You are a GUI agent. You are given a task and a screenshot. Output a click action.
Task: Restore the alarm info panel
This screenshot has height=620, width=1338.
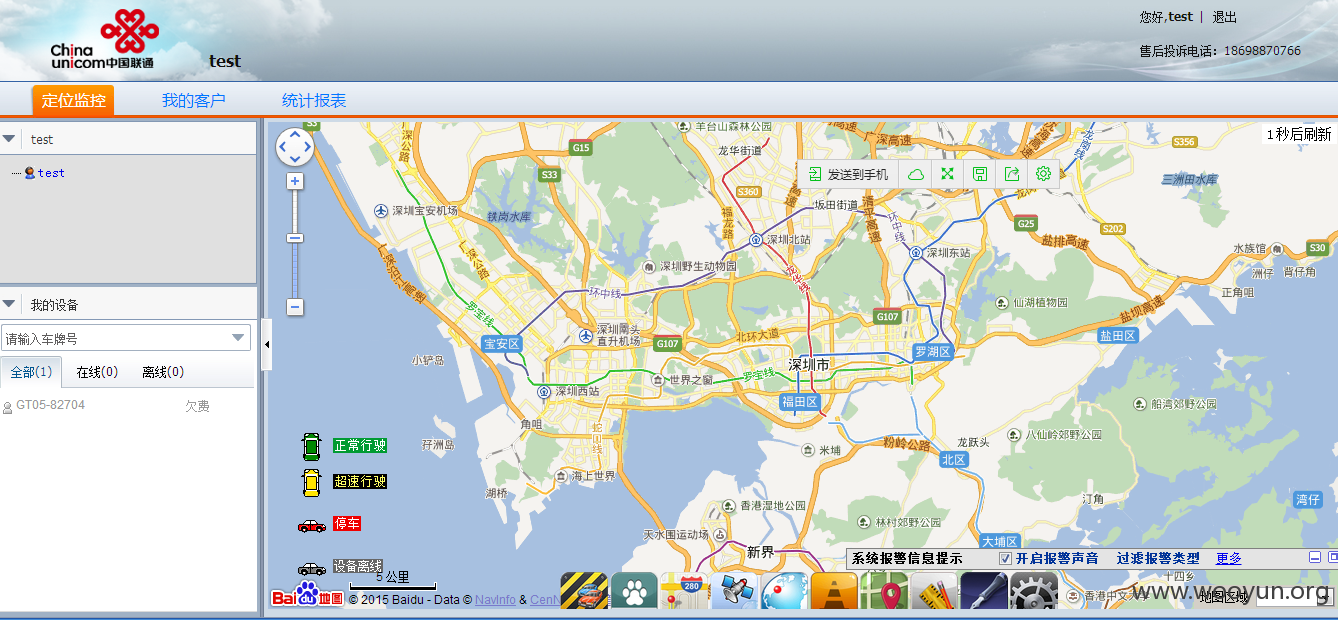[x=1332, y=557]
